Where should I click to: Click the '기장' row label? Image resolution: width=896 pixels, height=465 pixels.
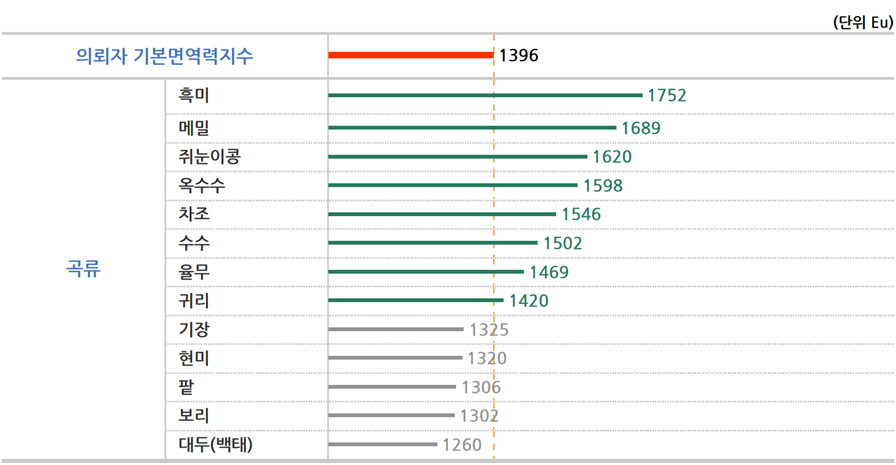coord(194,329)
